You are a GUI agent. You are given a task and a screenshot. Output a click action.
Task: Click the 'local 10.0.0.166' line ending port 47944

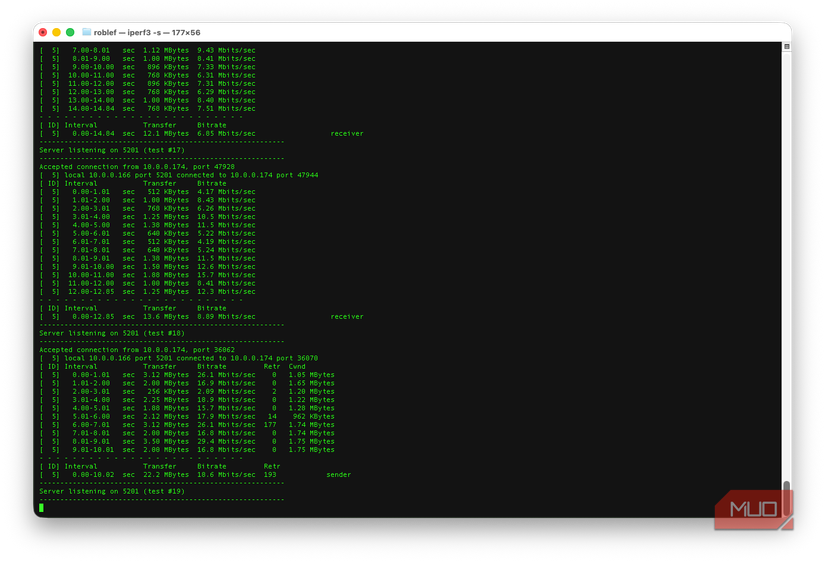click(x=179, y=175)
